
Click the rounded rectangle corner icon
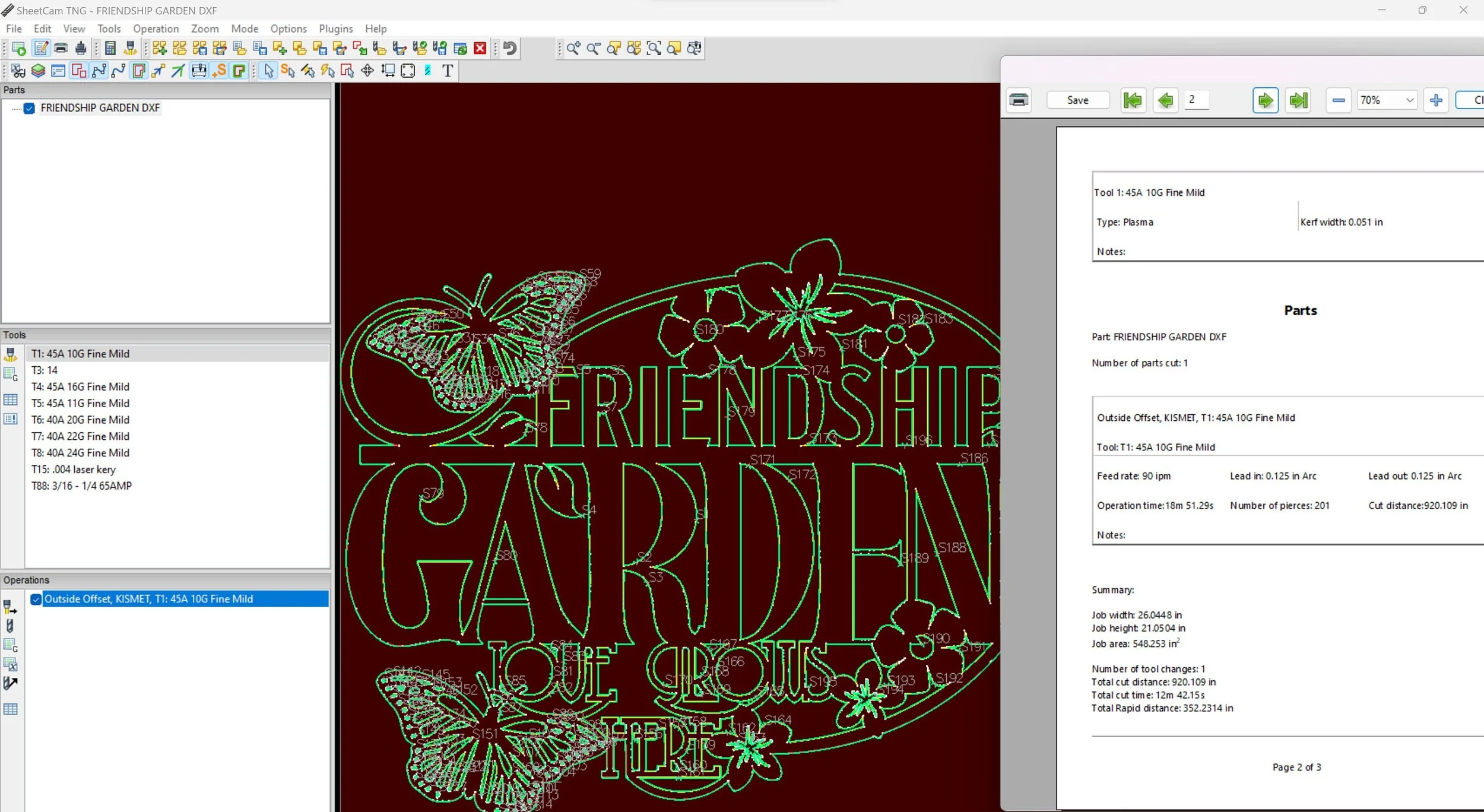408,71
